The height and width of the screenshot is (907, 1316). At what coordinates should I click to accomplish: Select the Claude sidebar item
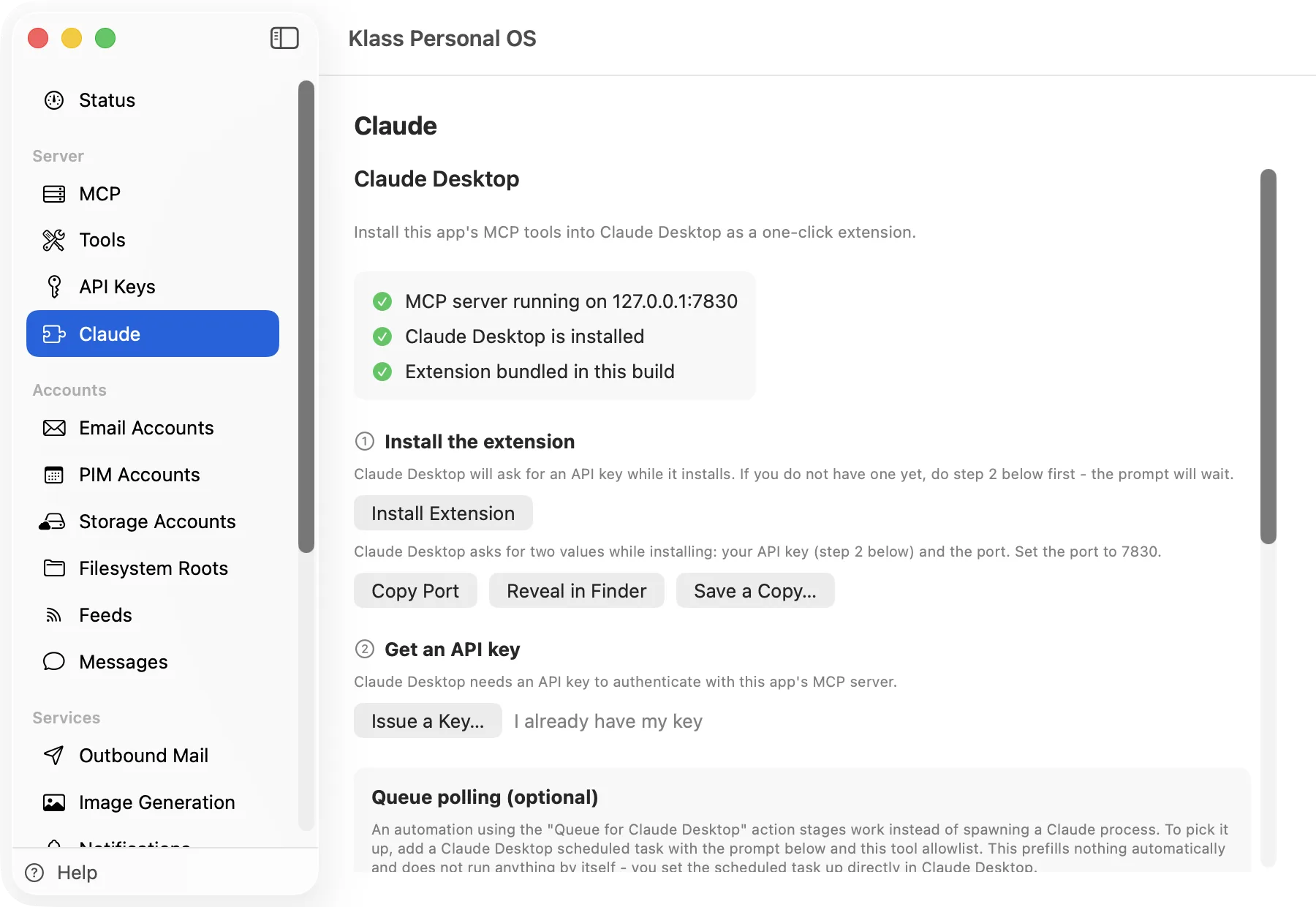pyautogui.click(x=153, y=334)
